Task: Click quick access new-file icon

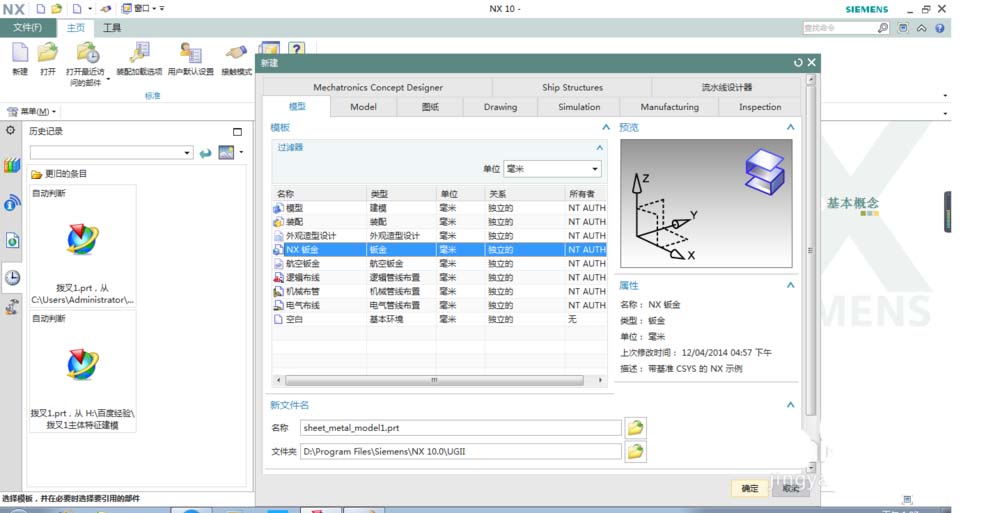Action: (x=41, y=9)
